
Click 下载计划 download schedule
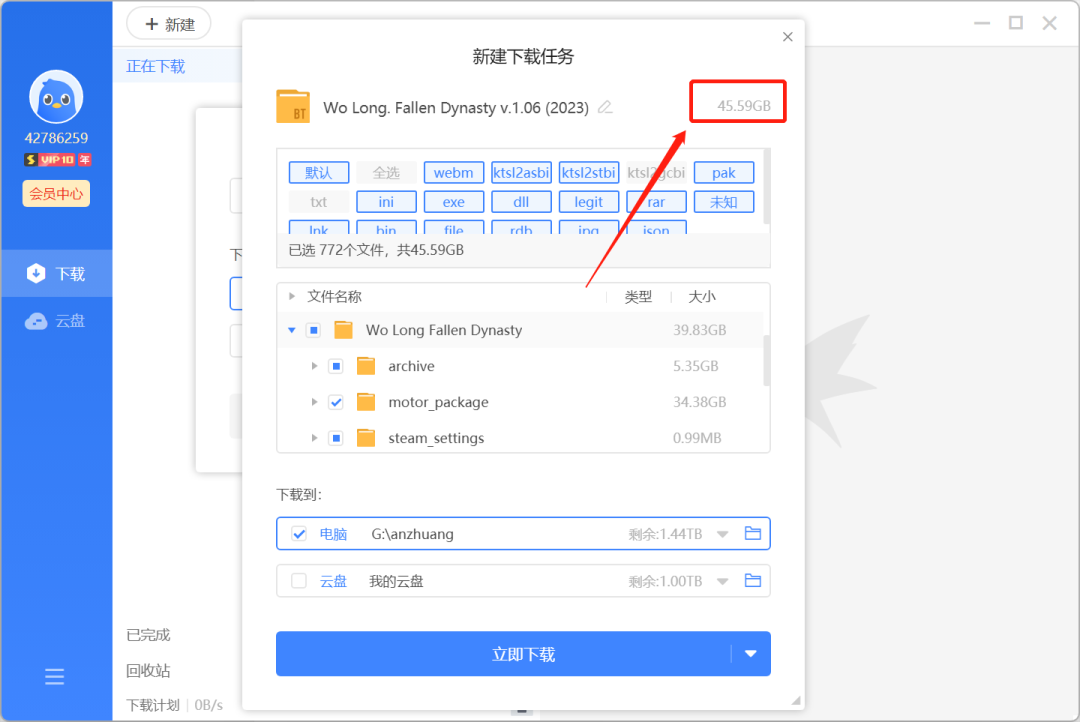[153, 705]
